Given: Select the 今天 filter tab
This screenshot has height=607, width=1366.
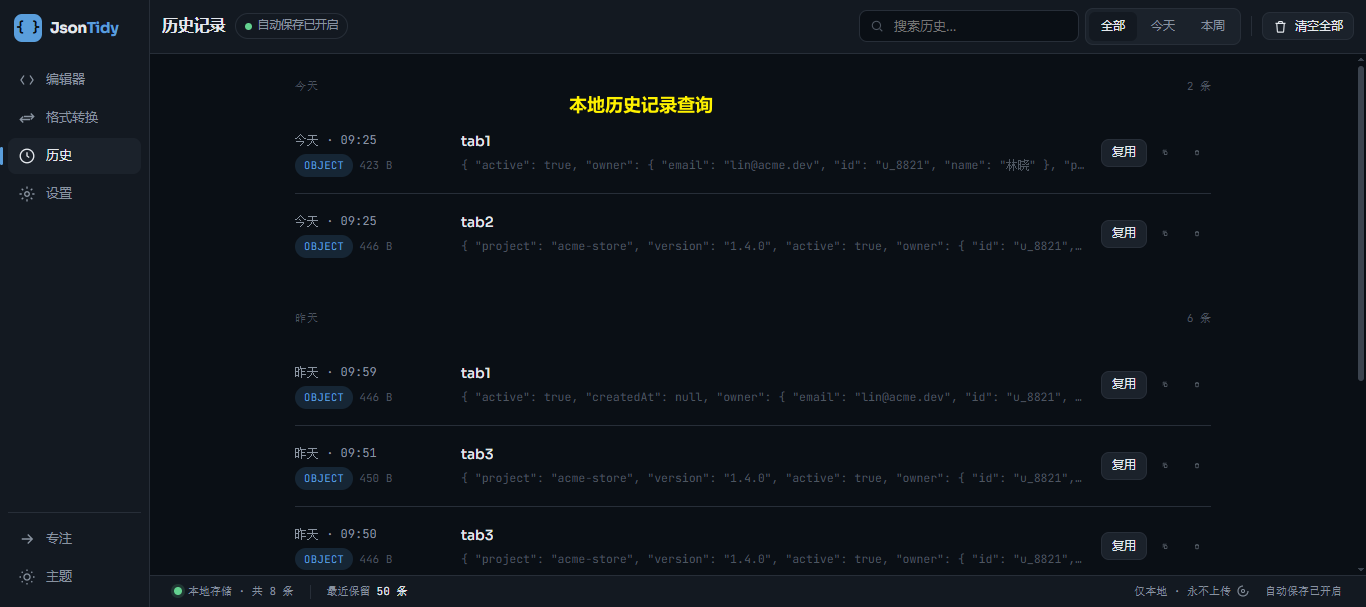Looking at the screenshot, I should [1163, 26].
